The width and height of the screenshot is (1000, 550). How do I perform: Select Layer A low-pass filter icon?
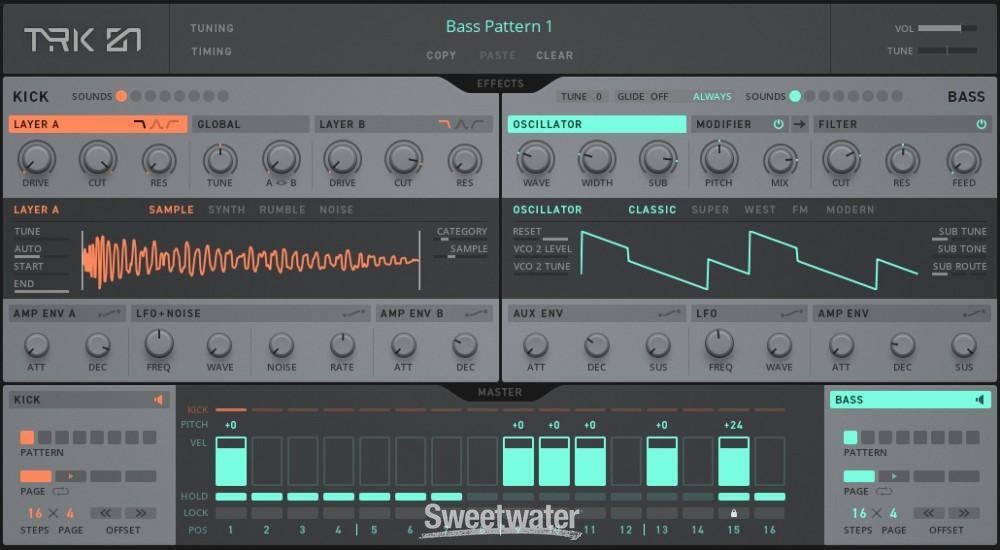[140, 124]
